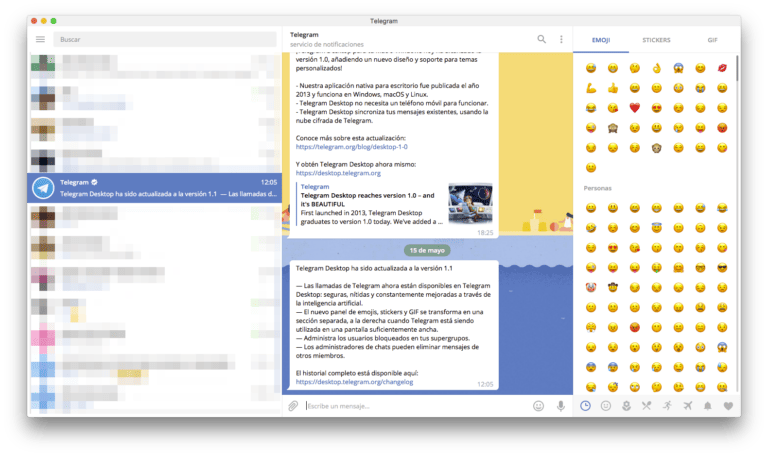Jump to food fork-and-knife emoji category

click(647, 406)
